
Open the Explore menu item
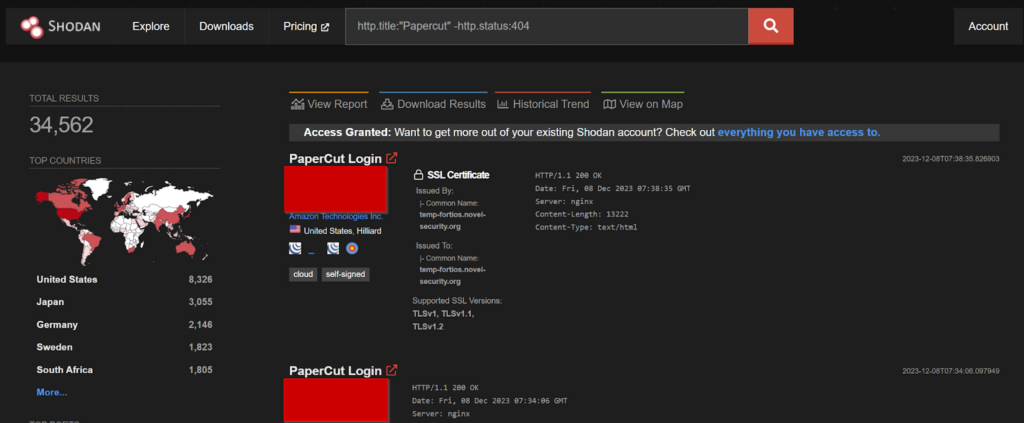click(x=151, y=26)
